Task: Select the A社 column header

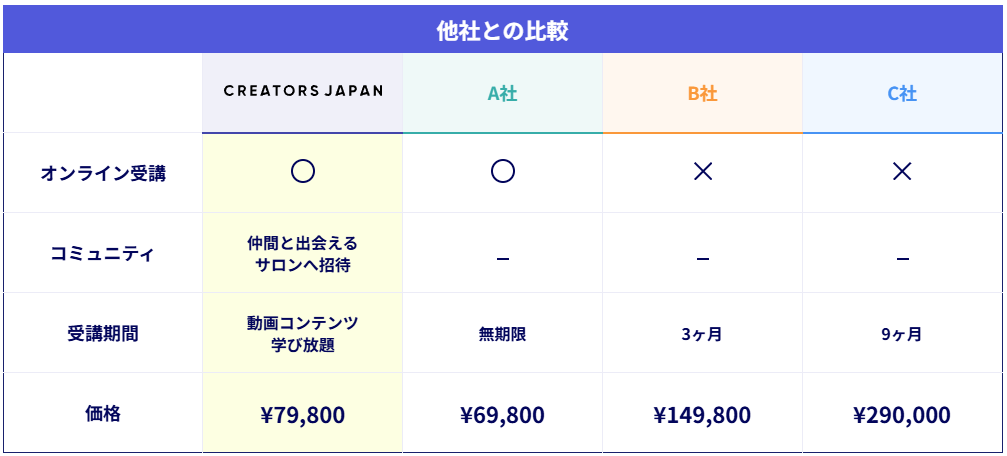Action: point(503,94)
